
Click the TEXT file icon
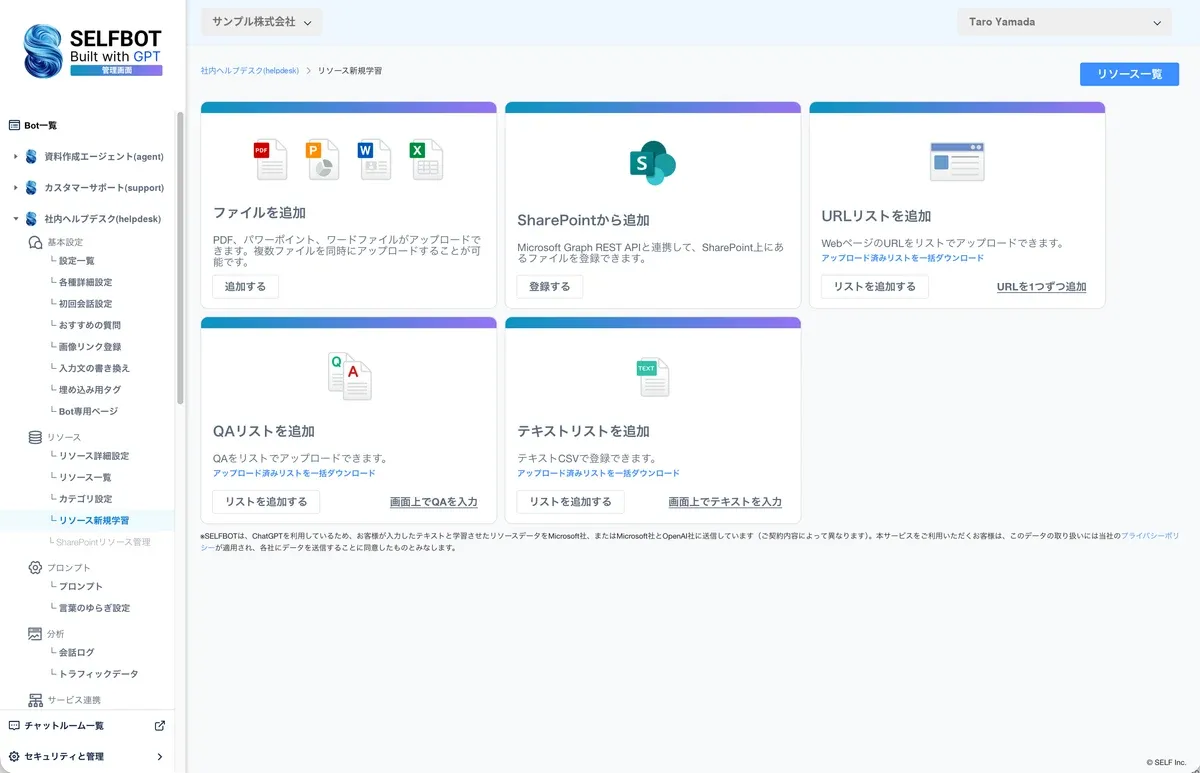click(653, 378)
